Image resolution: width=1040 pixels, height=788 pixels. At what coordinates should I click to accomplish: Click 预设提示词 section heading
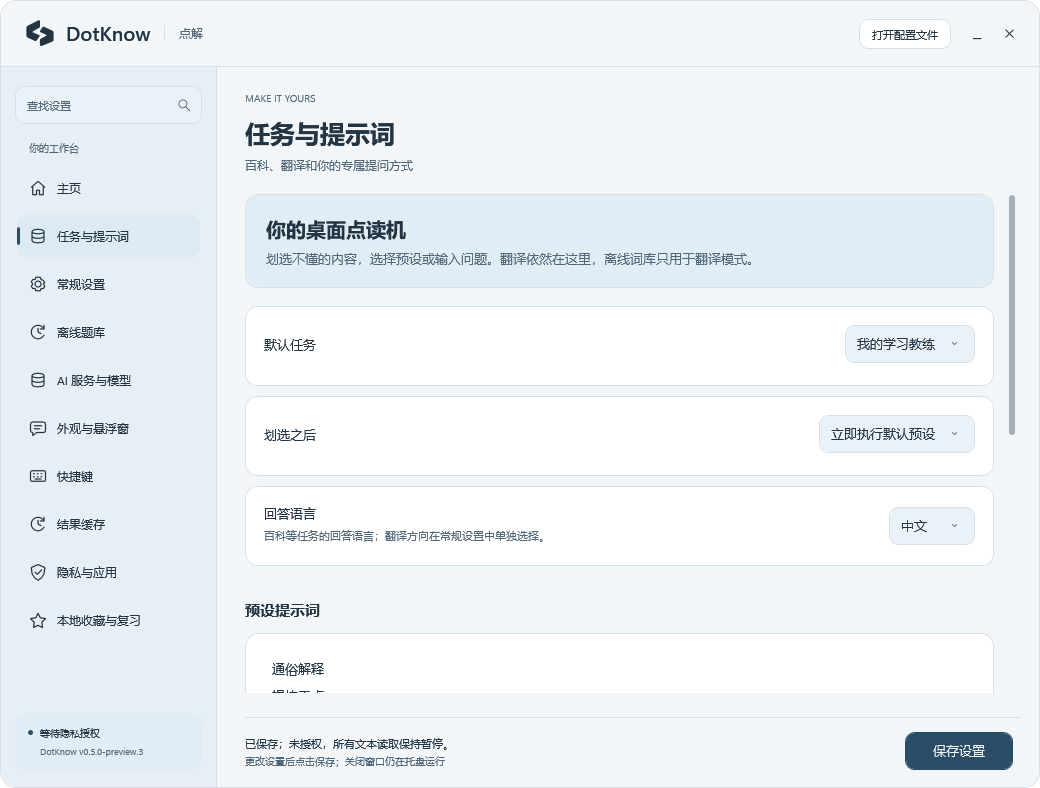pyautogui.click(x=282, y=610)
